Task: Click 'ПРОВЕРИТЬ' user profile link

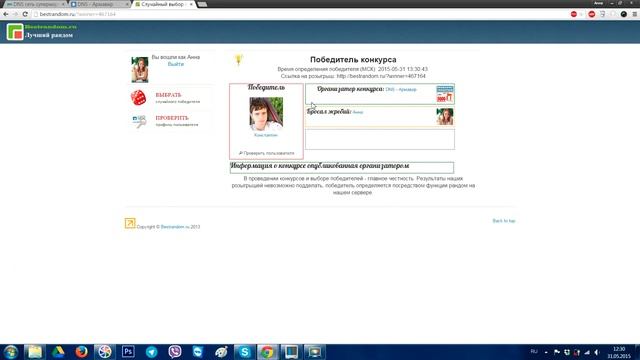Action: pos(172,118)
